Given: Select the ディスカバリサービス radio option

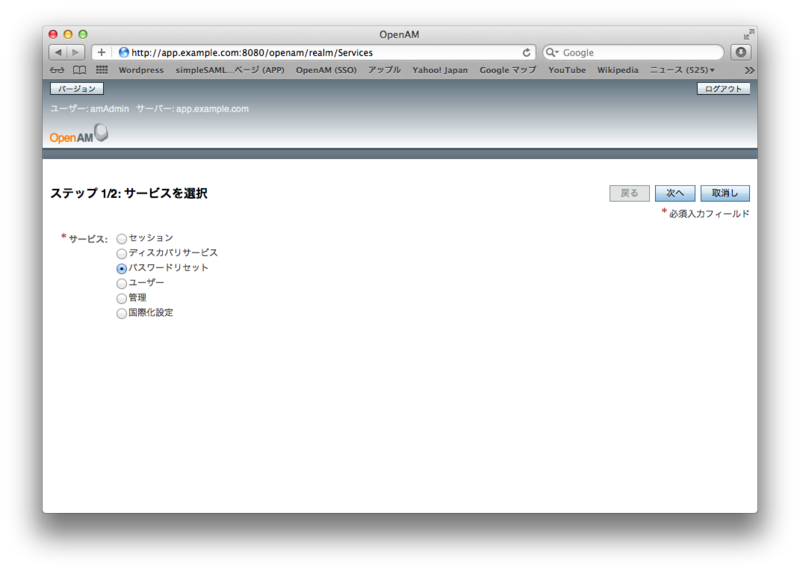Looking at the screenshot, I should pyautogui.click(x=122, y=254).
